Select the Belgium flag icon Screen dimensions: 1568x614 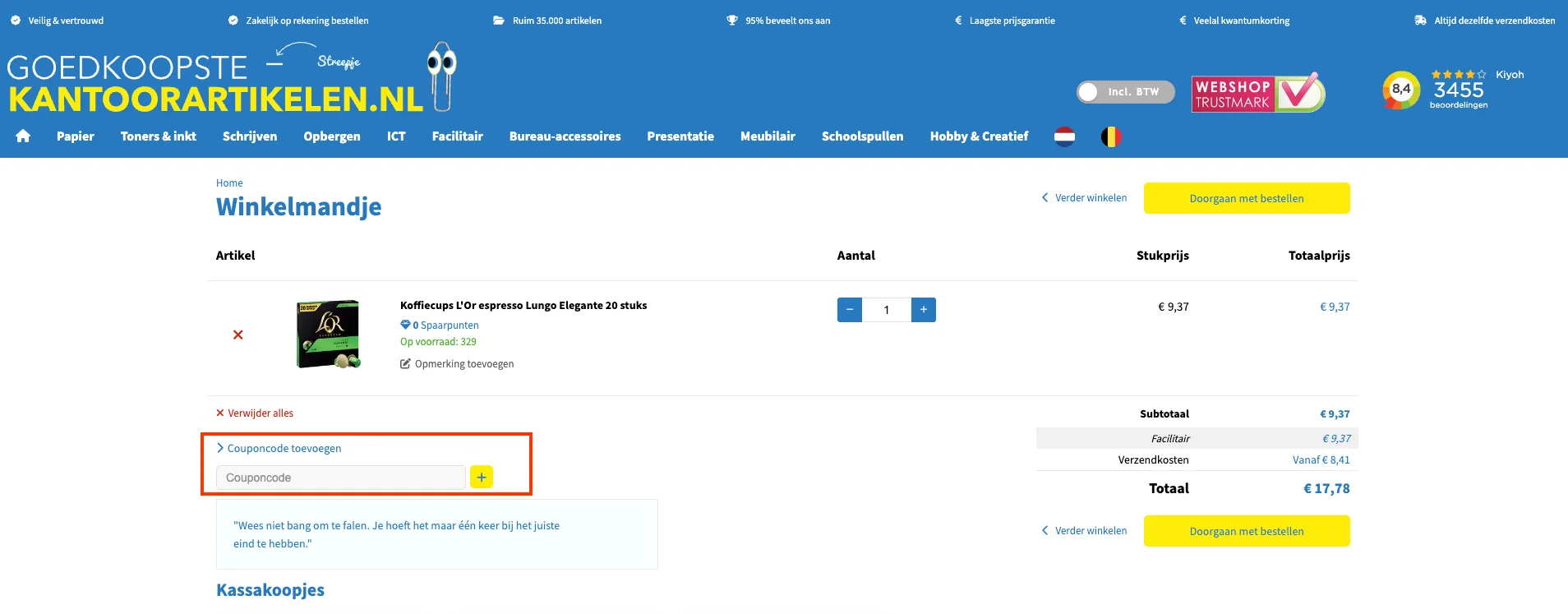(x=1110, y=136)
